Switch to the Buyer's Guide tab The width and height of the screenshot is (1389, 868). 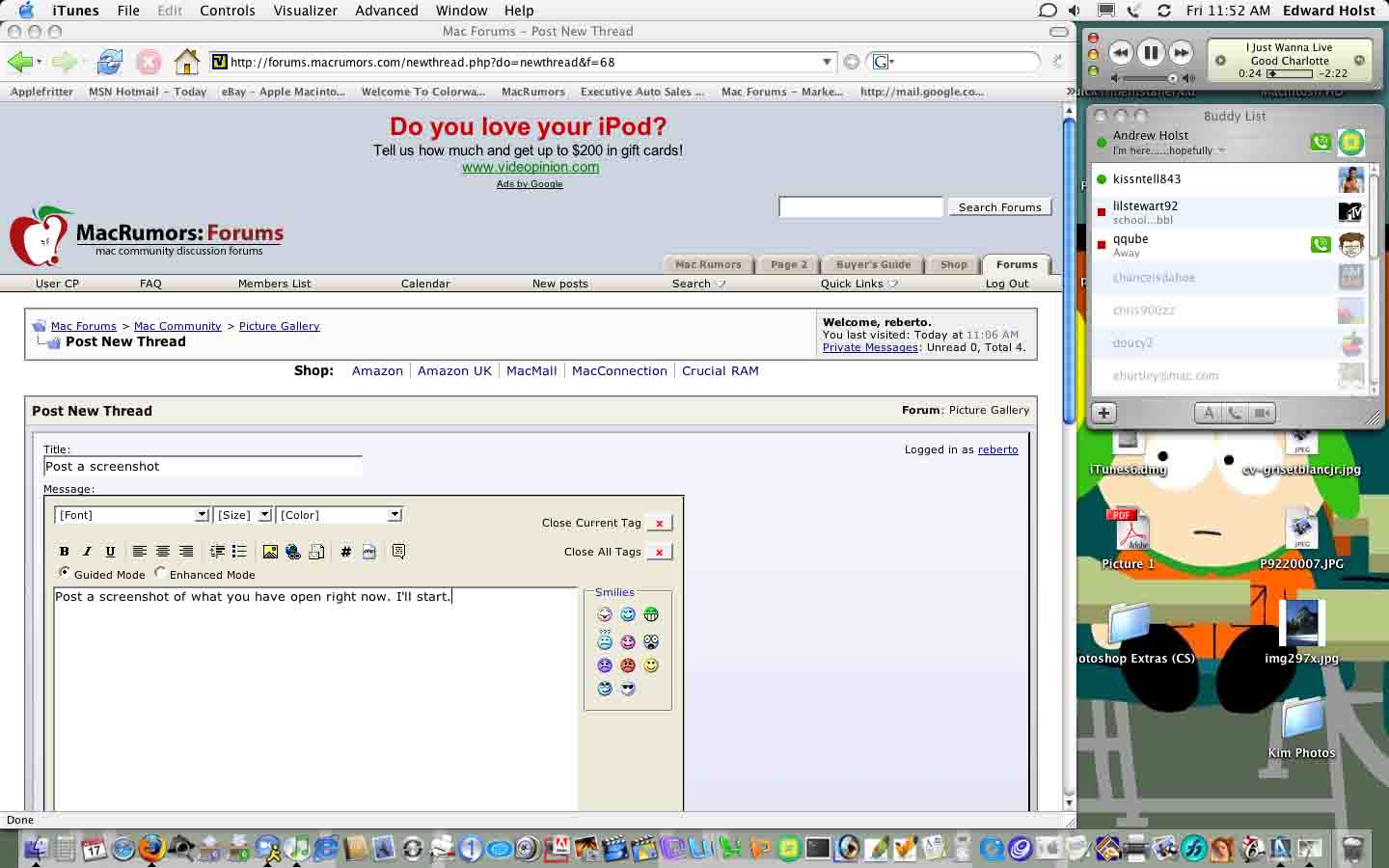coord(873,264)
